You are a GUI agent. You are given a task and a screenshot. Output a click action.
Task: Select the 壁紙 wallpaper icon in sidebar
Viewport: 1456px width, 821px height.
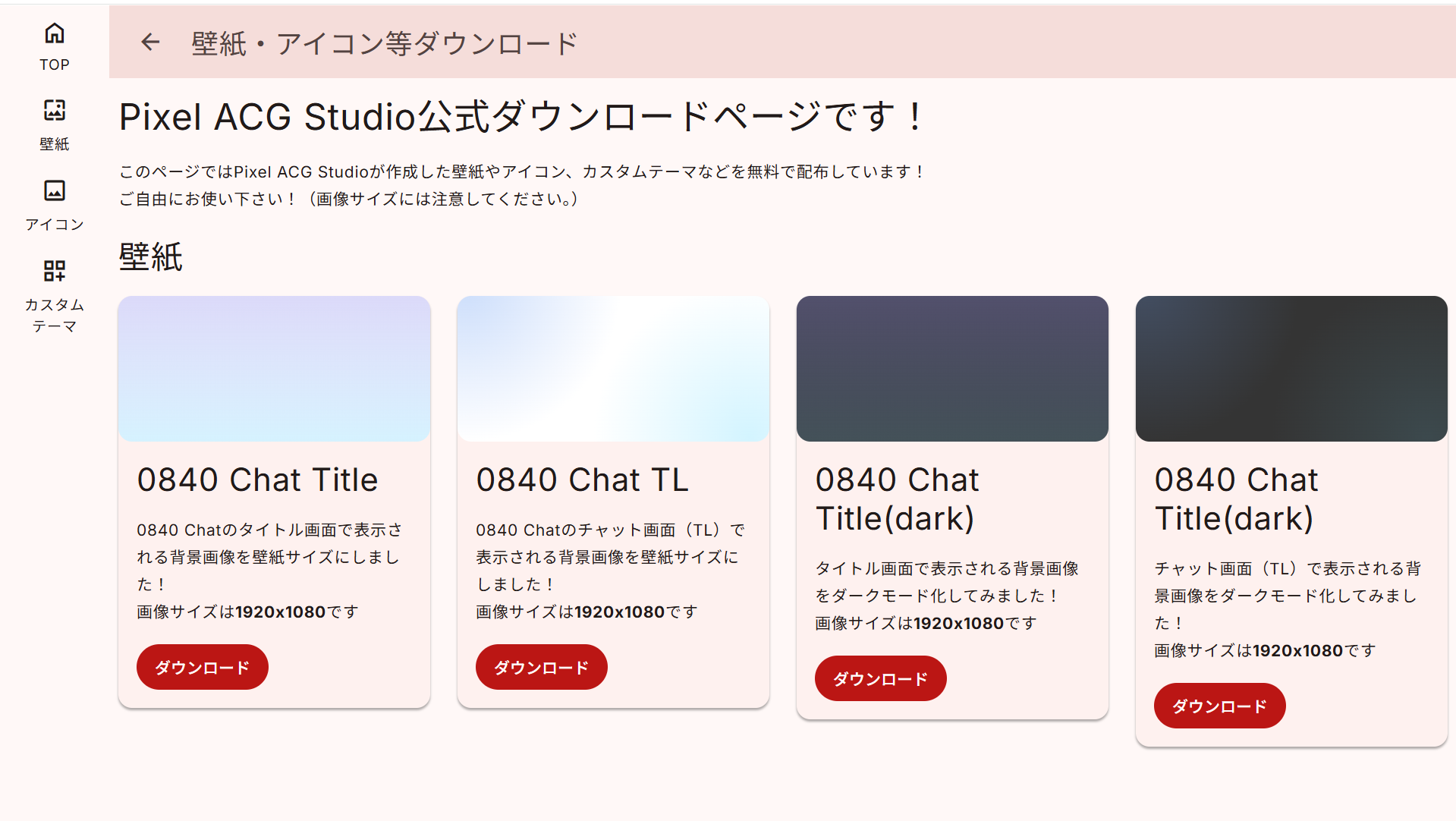tap(55, 111)
